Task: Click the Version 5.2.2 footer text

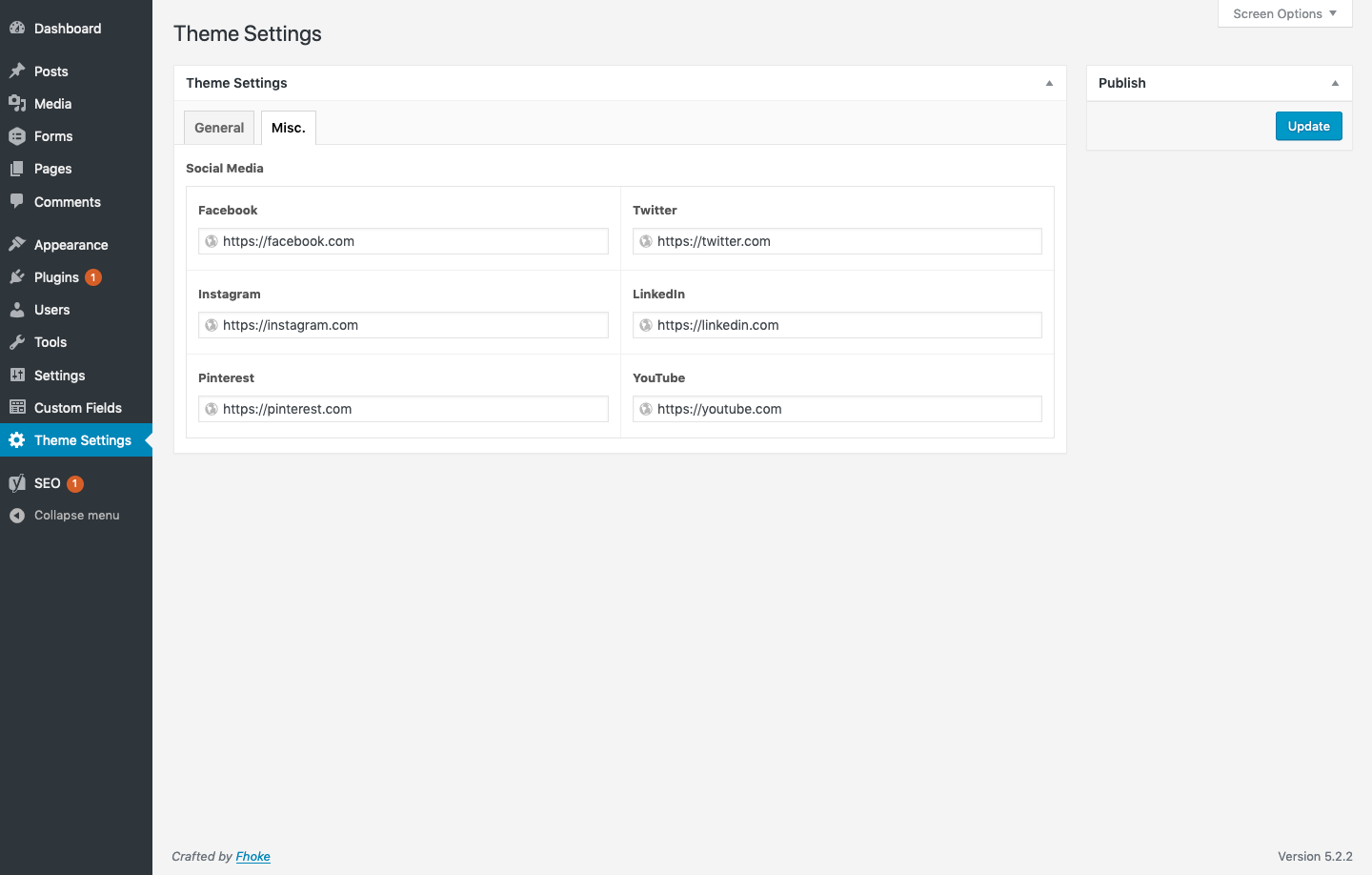Action: point(1315,856)
